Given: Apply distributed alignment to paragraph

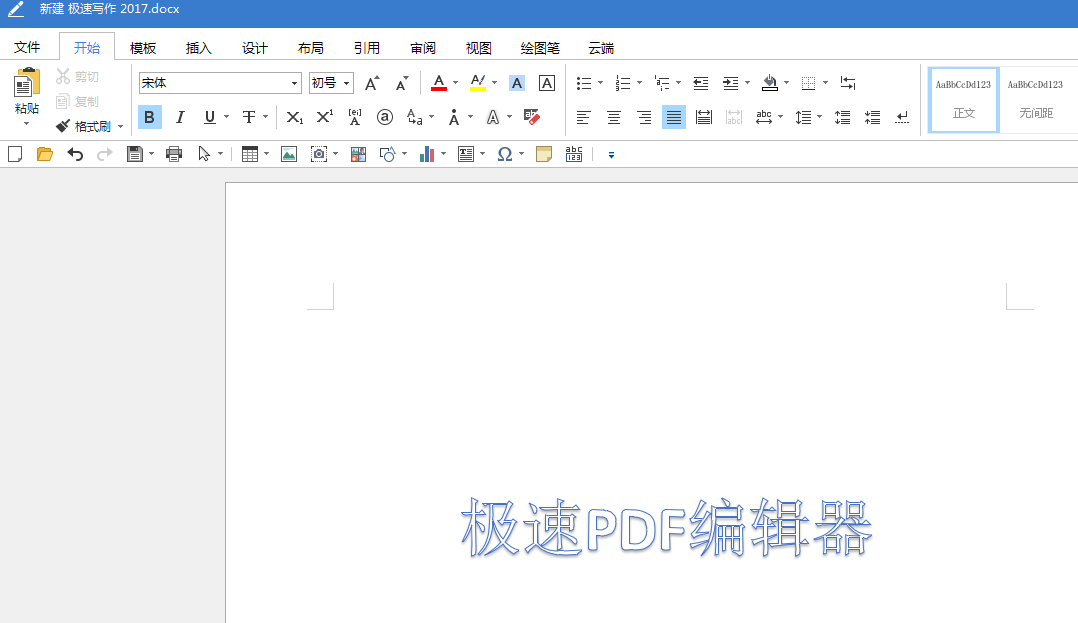Looking at the screenshot, I should click(704, 118).
